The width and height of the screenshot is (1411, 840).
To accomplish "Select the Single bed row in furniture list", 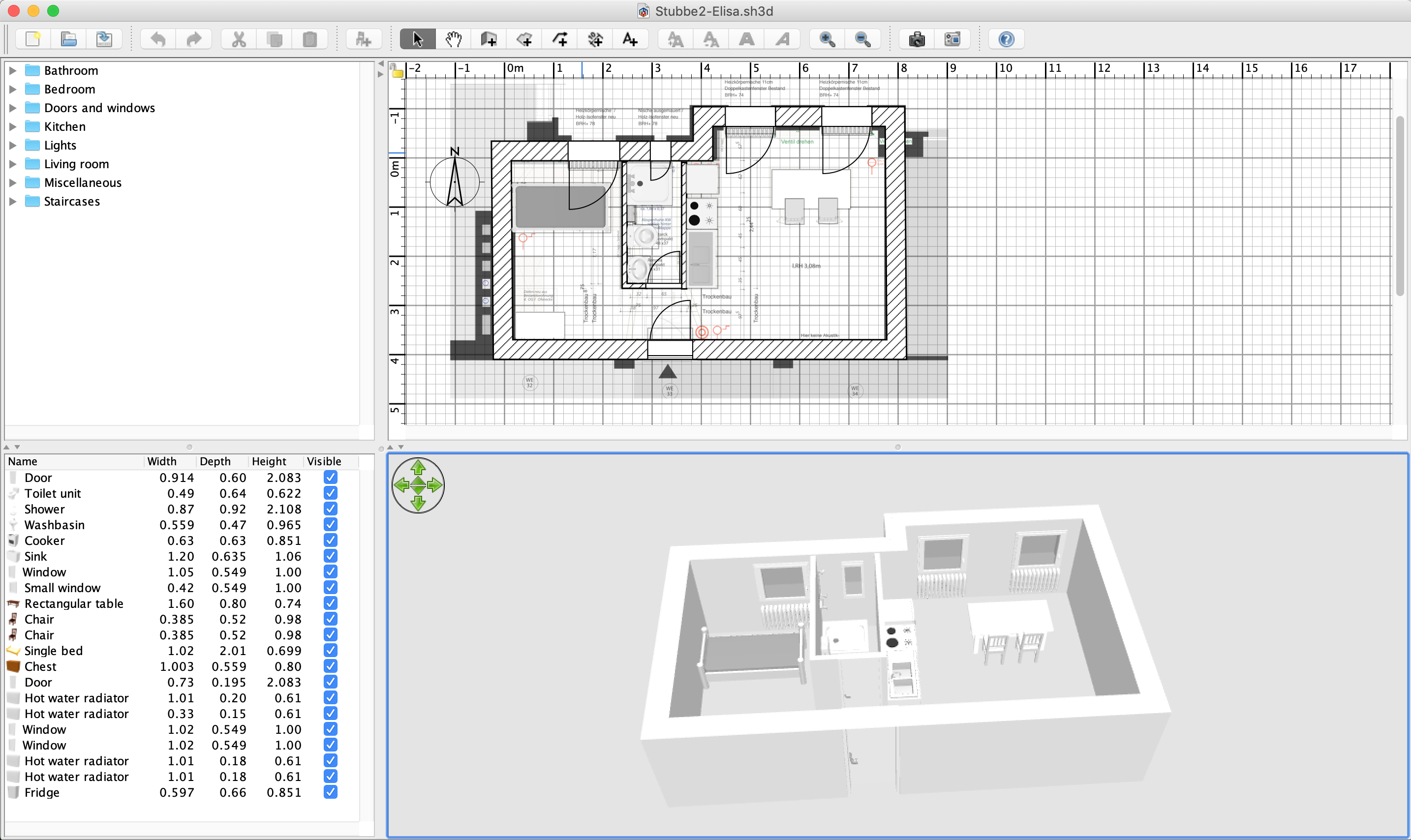I will click(x=182, y=650).
